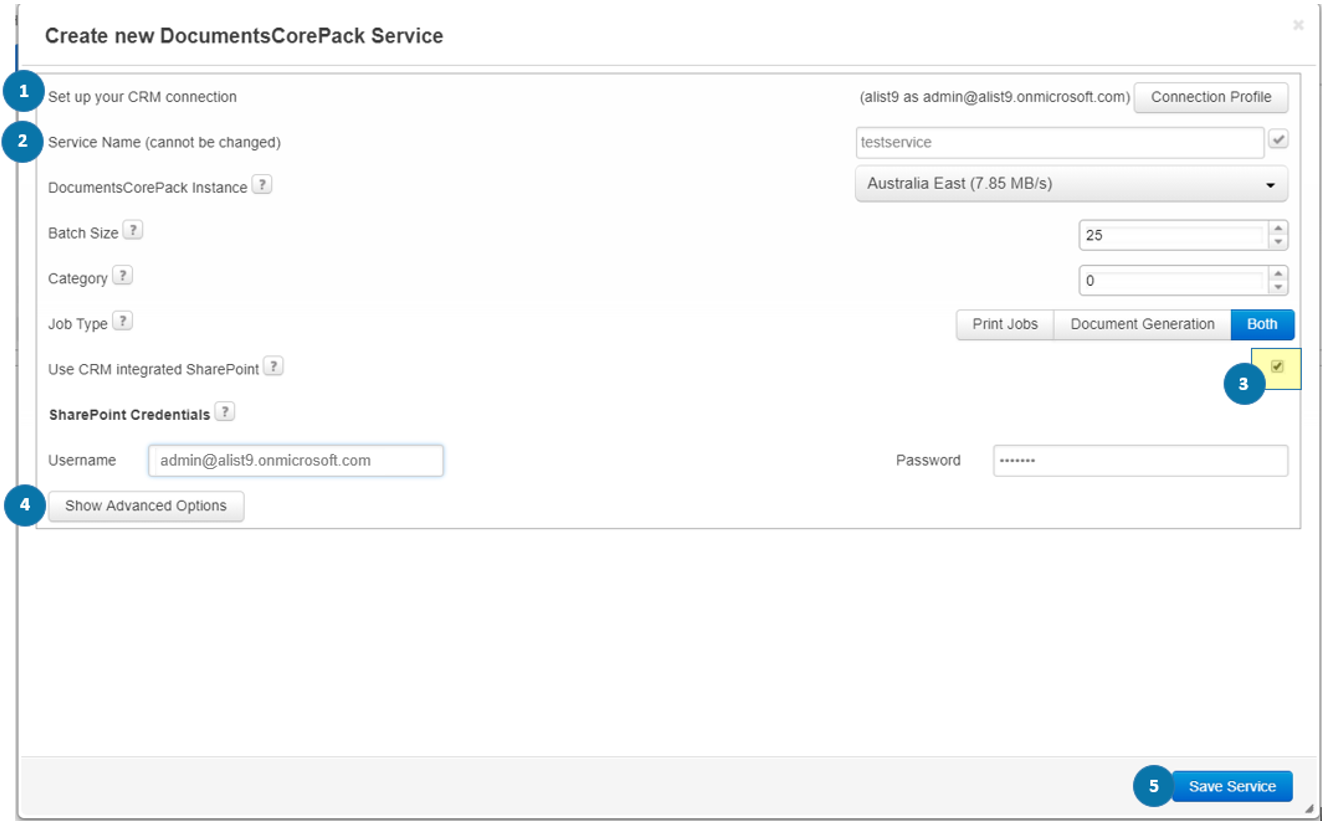Click the Category number field
The width and height of the screenshot is (1322, 821).
pyautogui.click(x=1173, y=281)
